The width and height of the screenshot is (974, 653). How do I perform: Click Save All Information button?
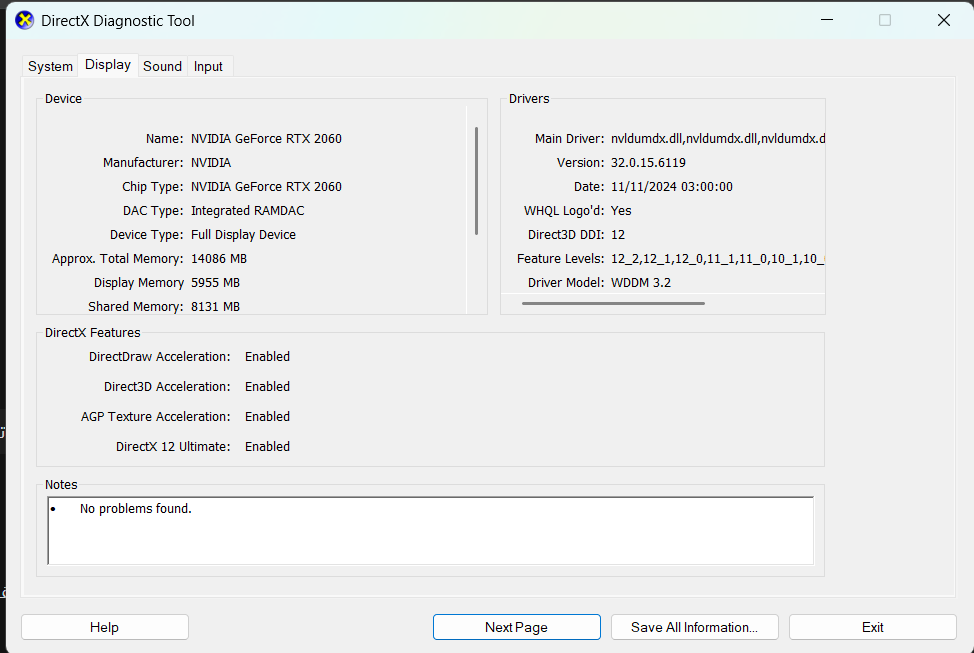694,627
